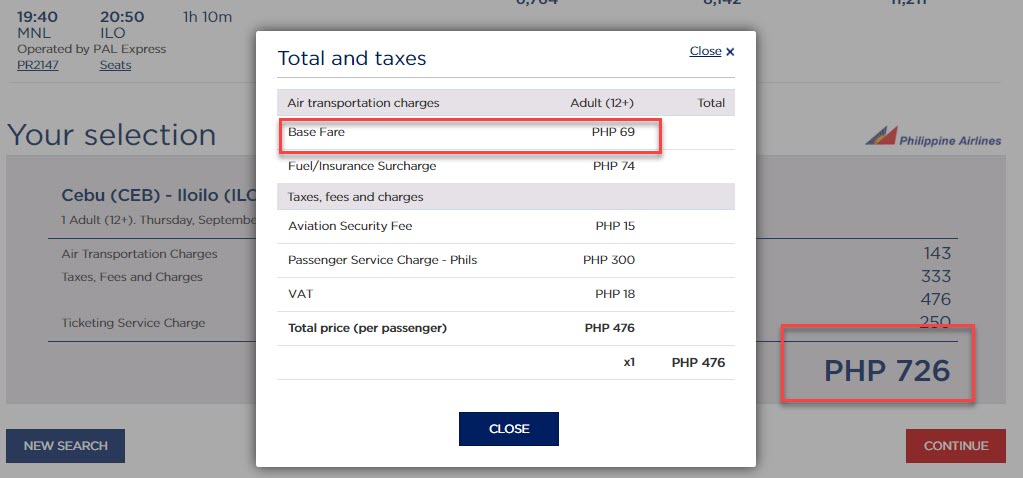Select the VAT row

click(x=506, y=294)
